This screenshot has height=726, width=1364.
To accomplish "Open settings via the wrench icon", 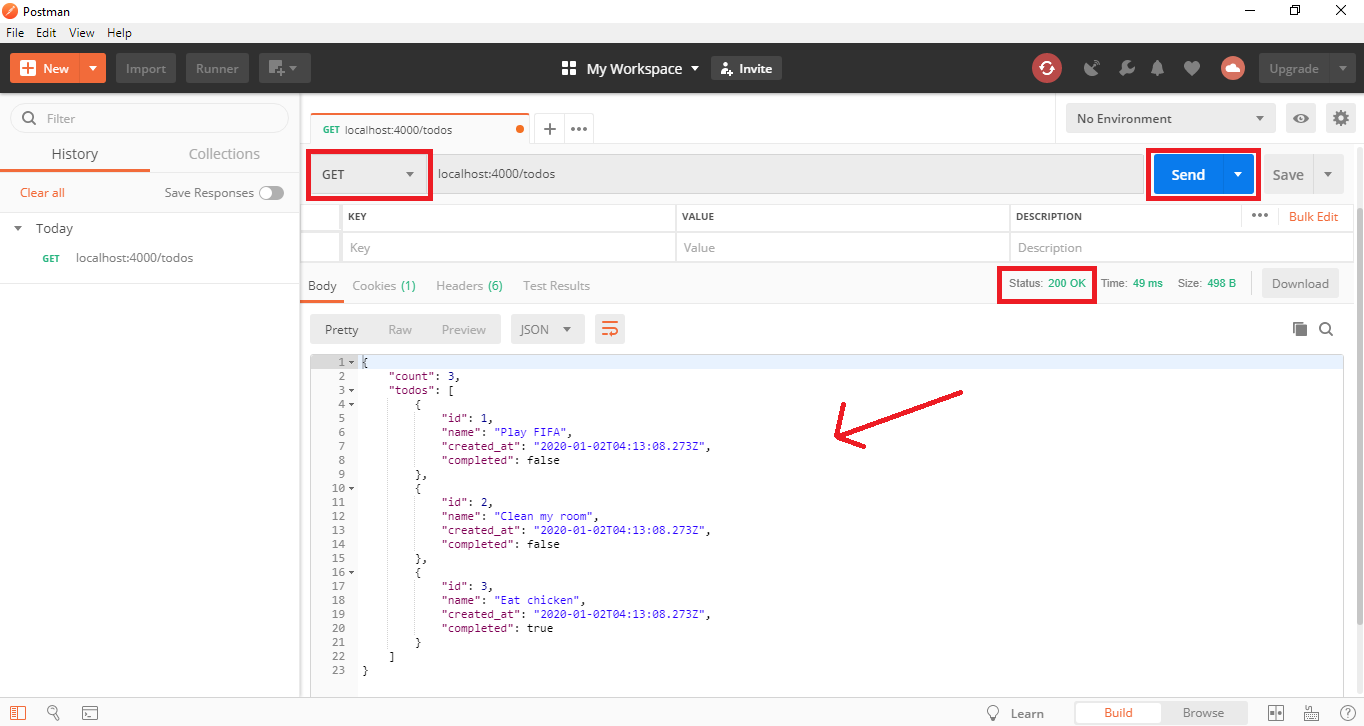I will tap(1126, 68).
